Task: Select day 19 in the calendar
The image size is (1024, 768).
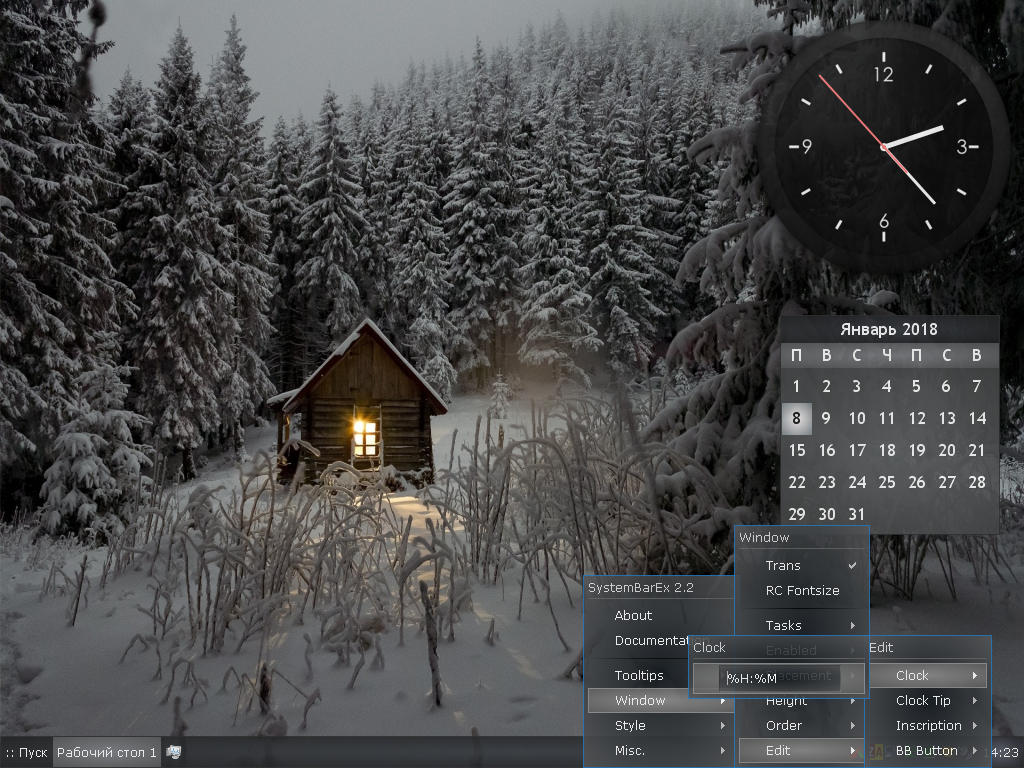Action: coord(917,450)
